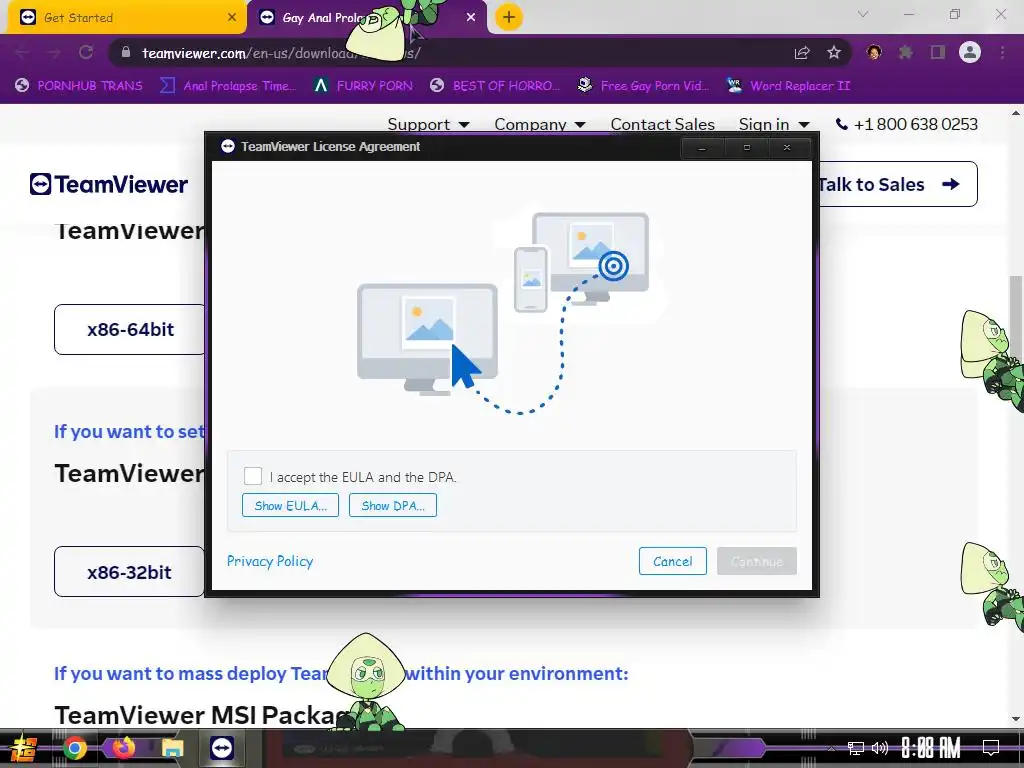Open the Privacy Policy link
Image resolution: width=1024 pixels, height=768 pixels.
tap(270, 561)
